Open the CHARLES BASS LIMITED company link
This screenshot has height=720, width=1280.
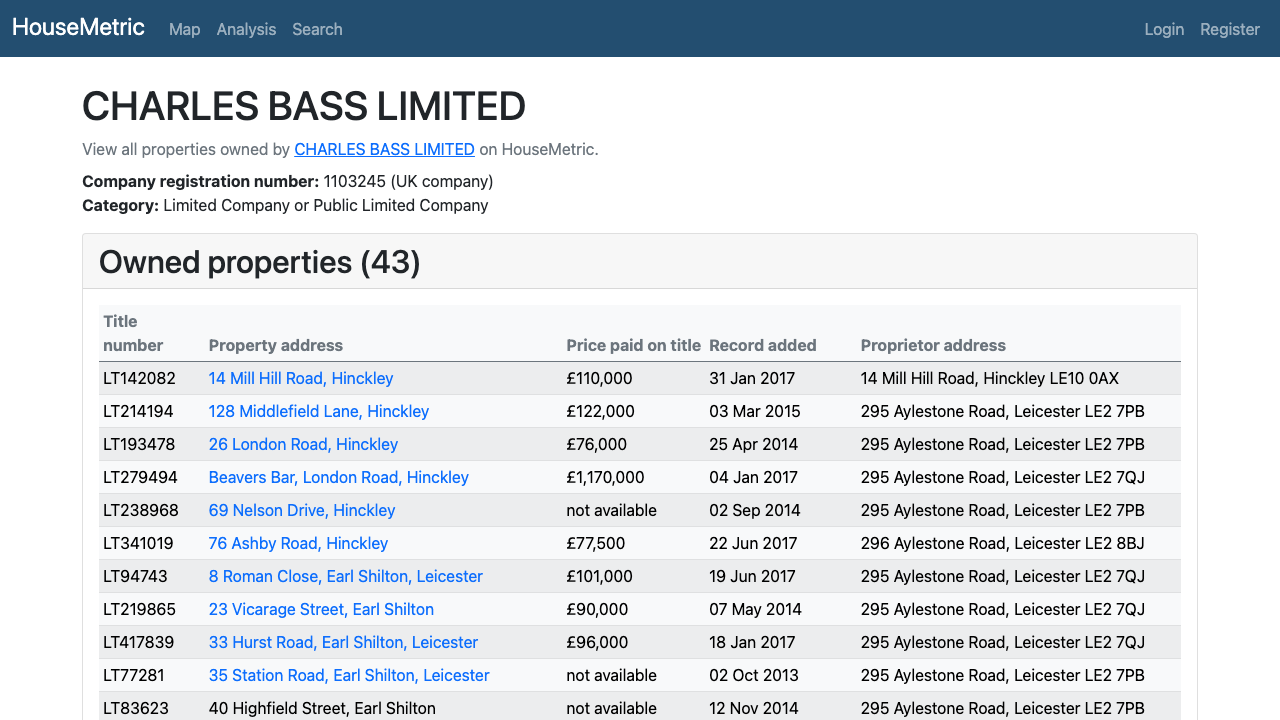384,149
